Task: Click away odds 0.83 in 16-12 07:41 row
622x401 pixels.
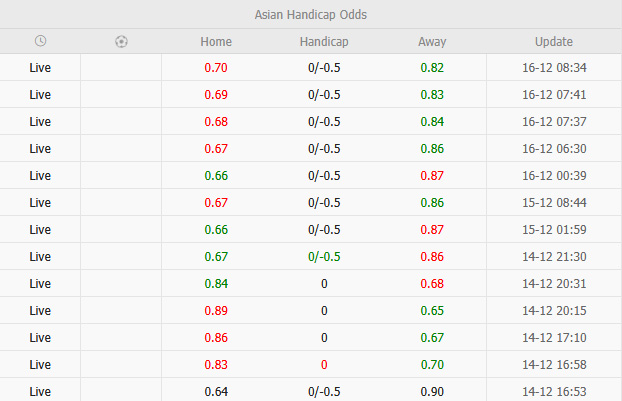Action: [x=432, y=95]
